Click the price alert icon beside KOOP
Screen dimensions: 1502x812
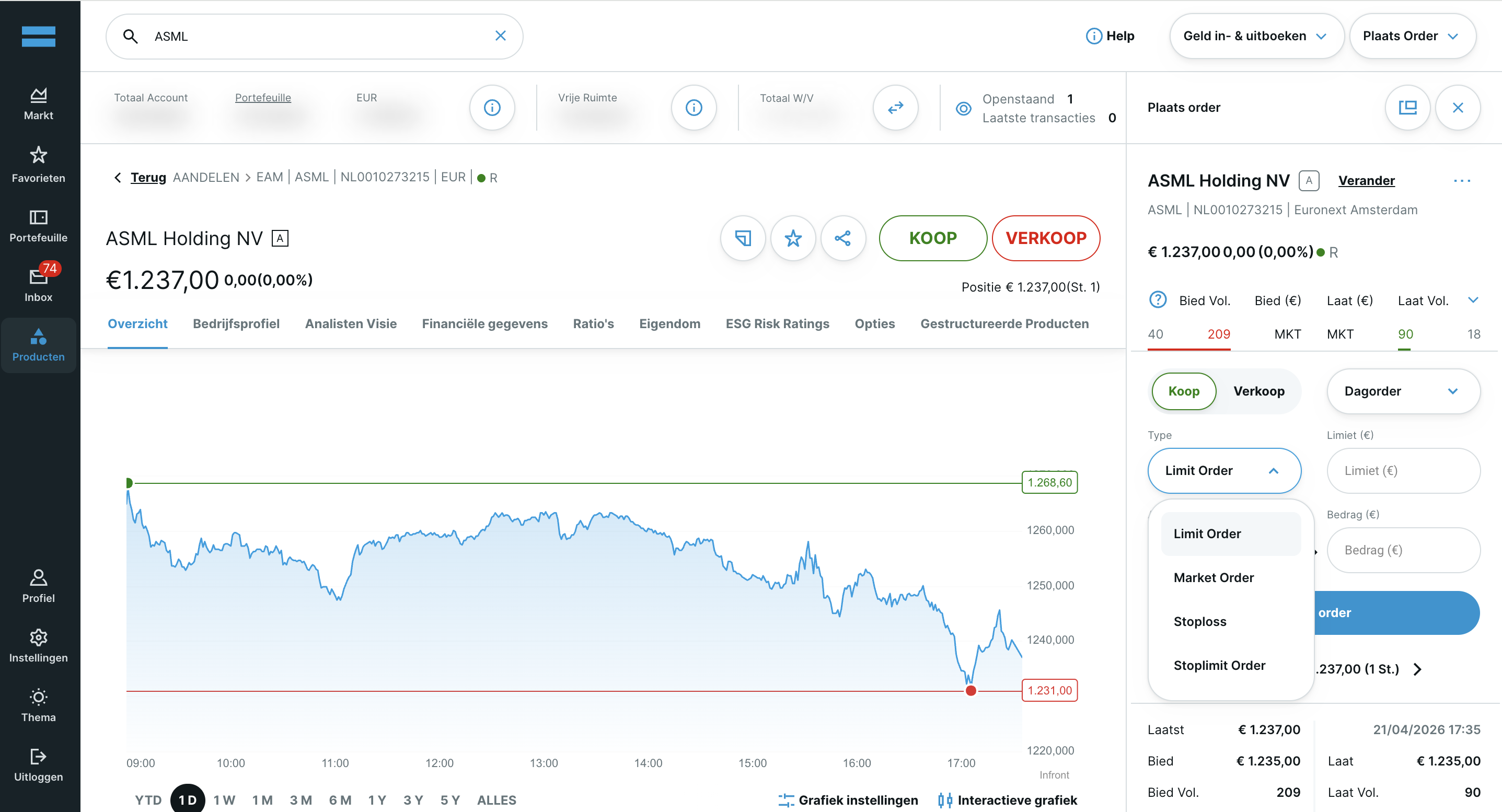[x=743, y=238]
